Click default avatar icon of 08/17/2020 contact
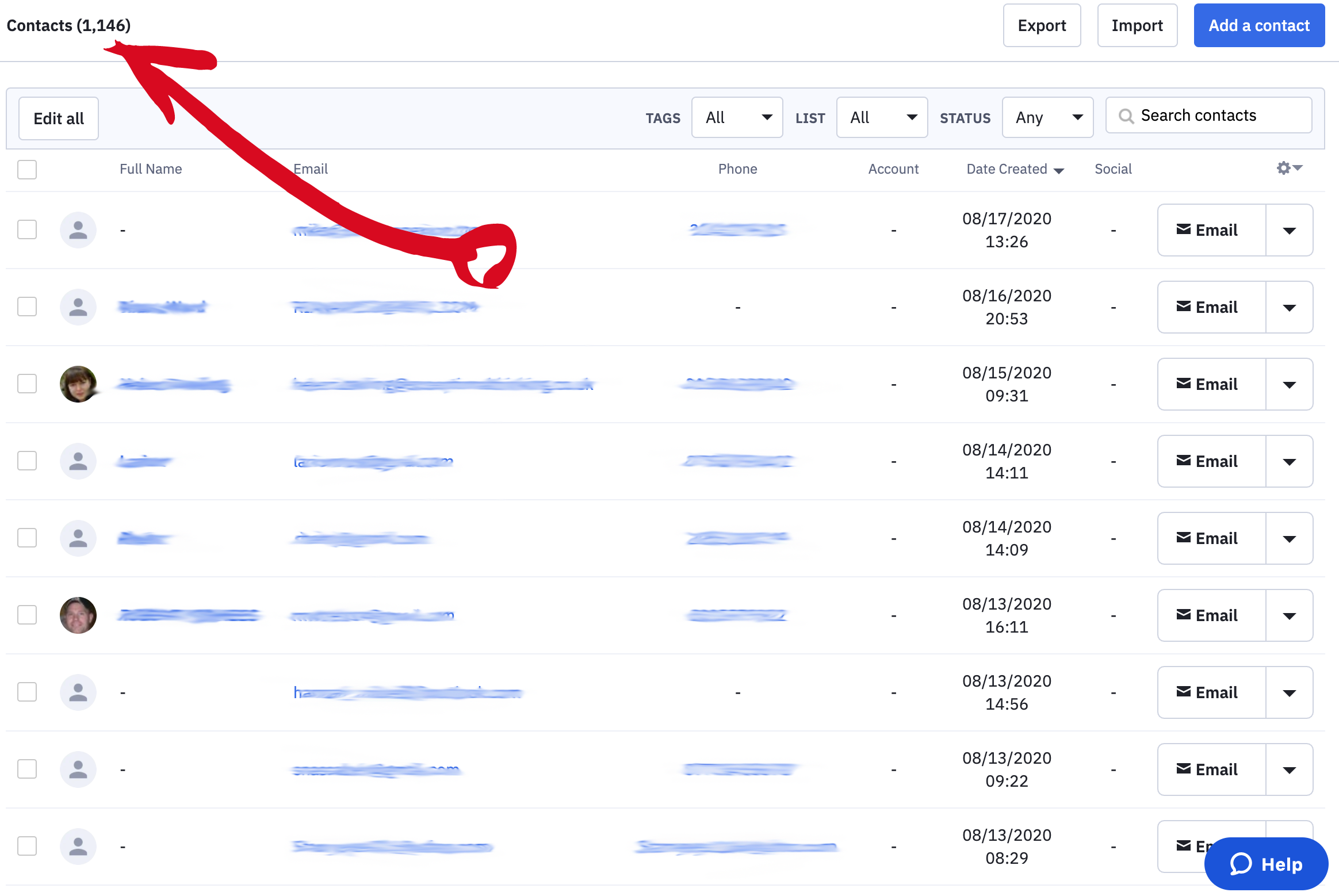 (x=78, y=230)
